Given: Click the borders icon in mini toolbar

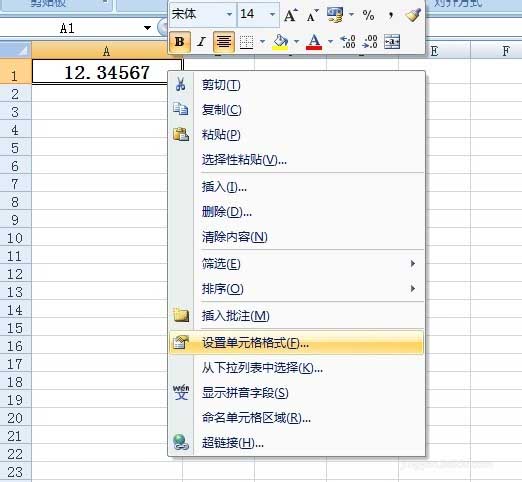Looking at the screenshot, I should click(x=247, y=42).
